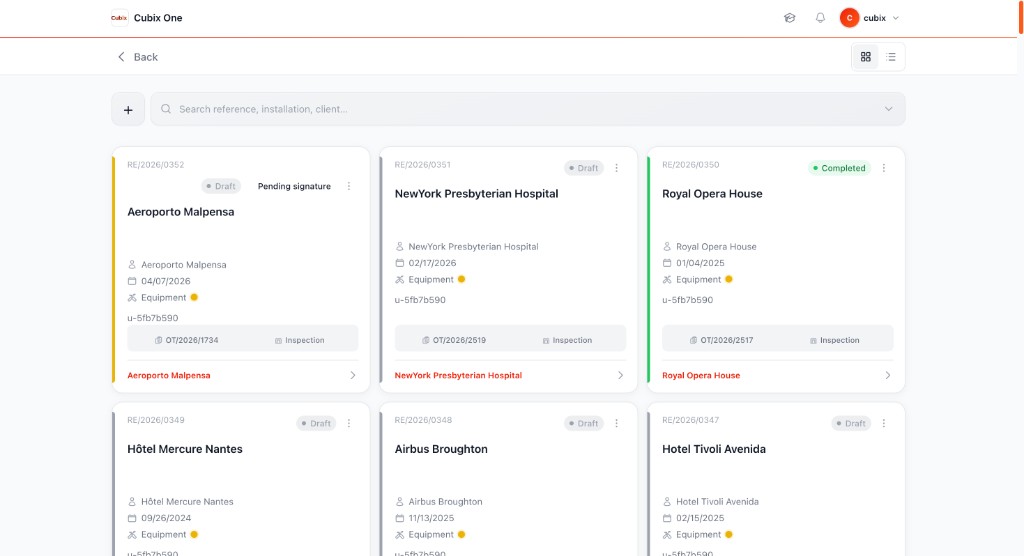1024x556 pixels.
Task: Click yellow status dot on Hôtel Mercure Equipment
Action: click(x=194, y=534)
